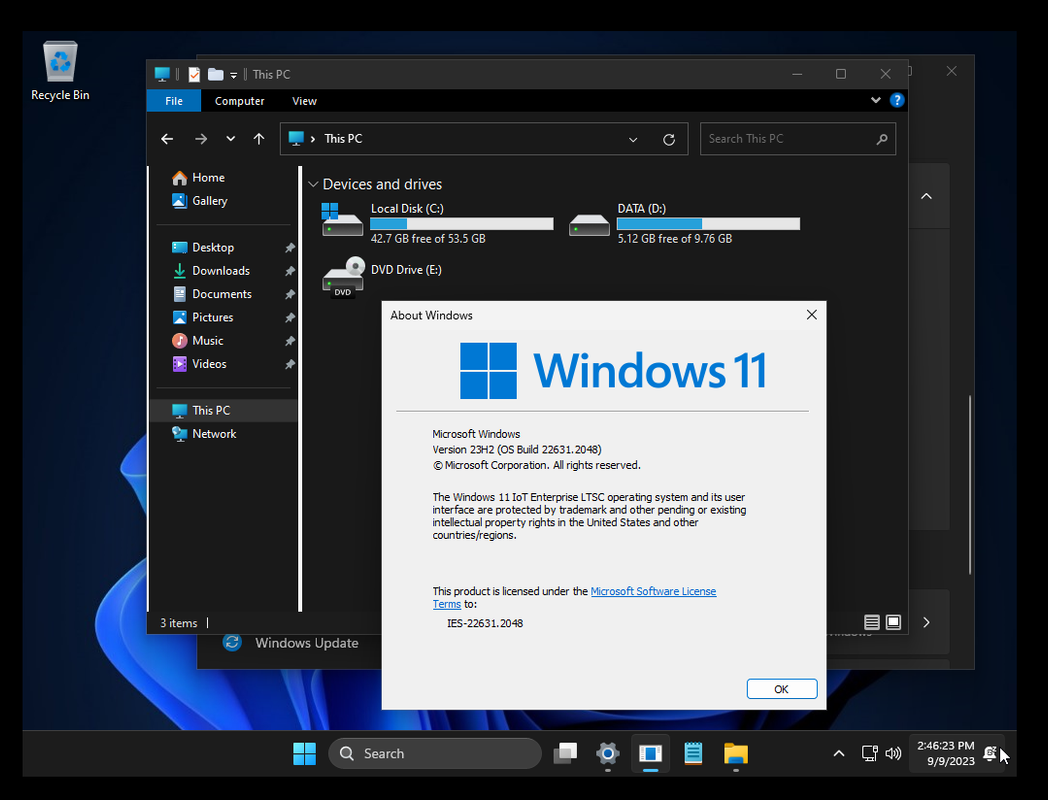Switch to Details view icon in status bar
The image size is (1048, 800).
872,622
